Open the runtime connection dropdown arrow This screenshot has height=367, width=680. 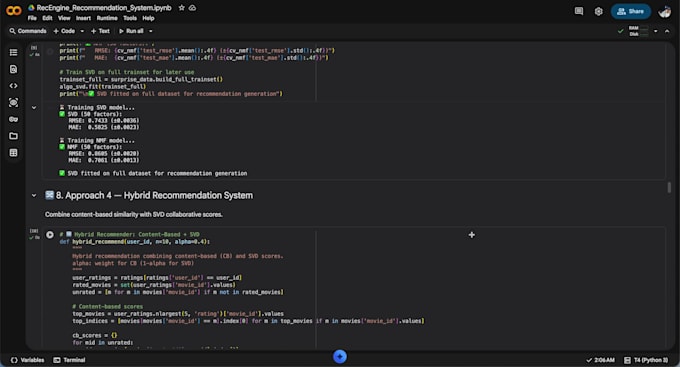coord(655,31)
